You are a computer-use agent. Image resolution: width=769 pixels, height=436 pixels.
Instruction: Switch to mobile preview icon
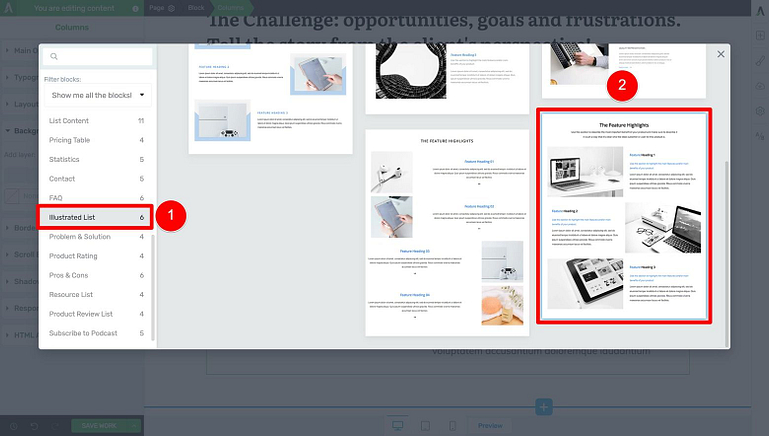[x=452, y=425]
